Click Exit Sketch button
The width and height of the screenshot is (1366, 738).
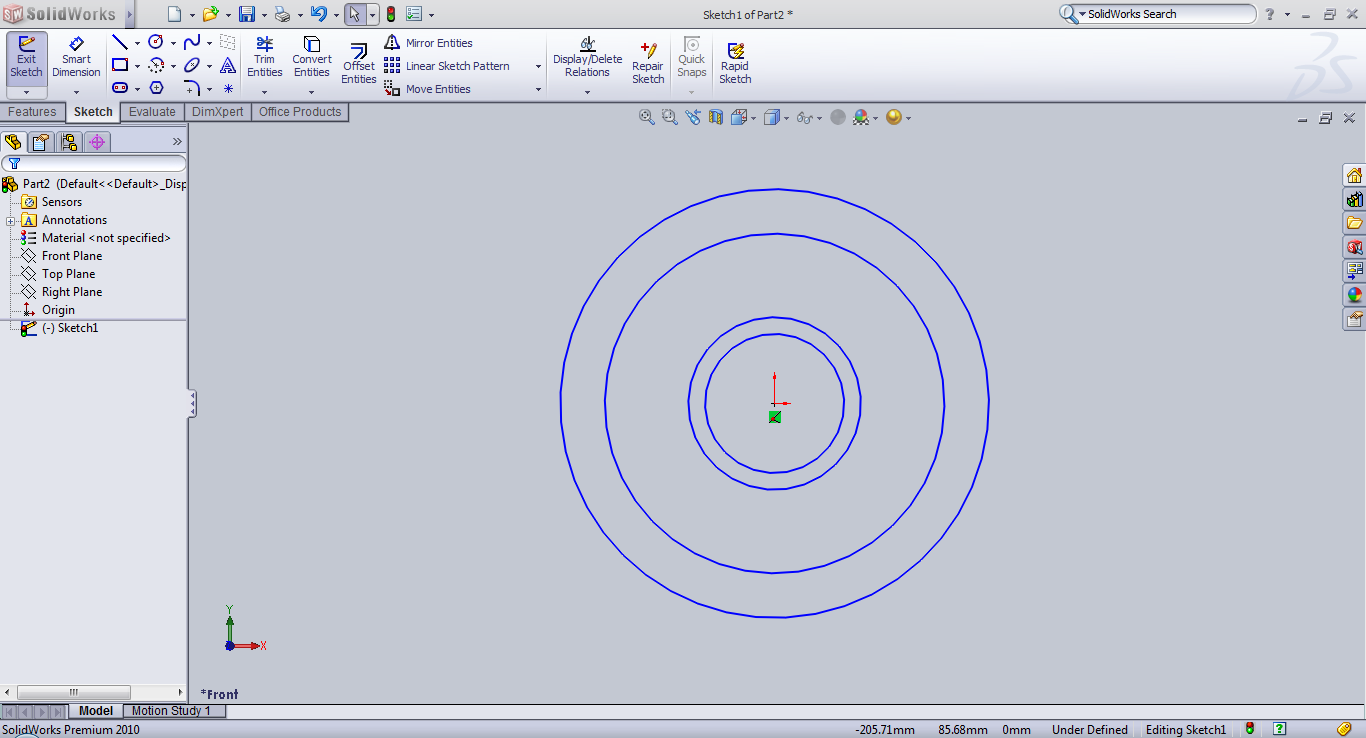(26, 58)
